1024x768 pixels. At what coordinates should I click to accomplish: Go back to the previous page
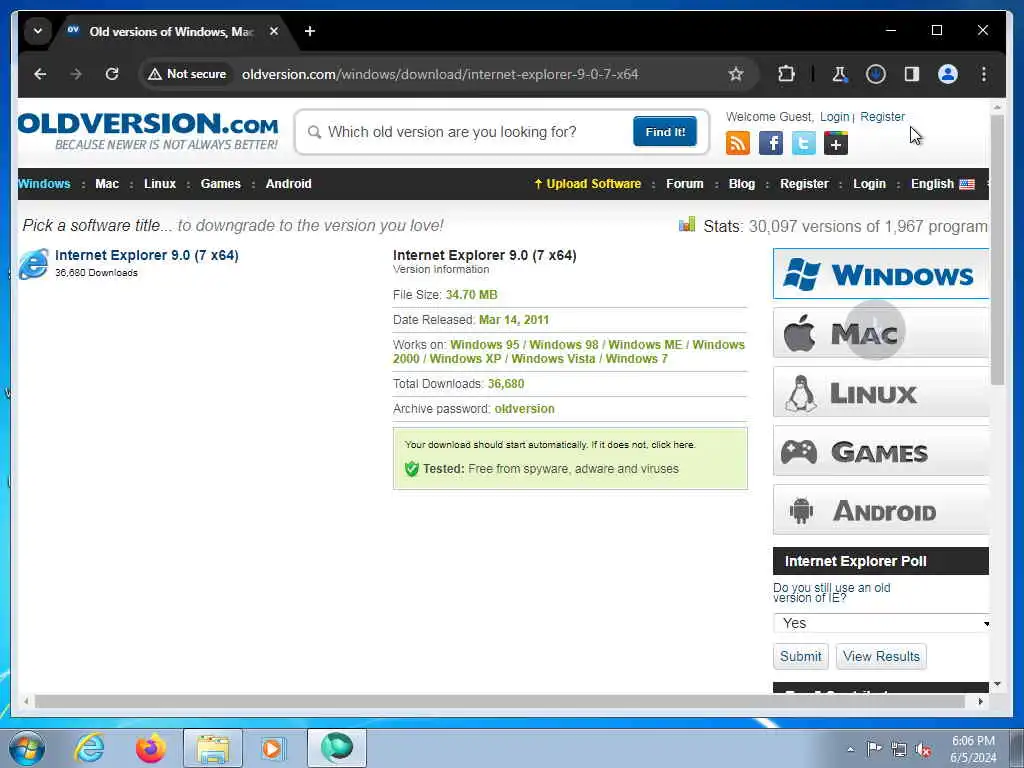click(x=40, y=74)
